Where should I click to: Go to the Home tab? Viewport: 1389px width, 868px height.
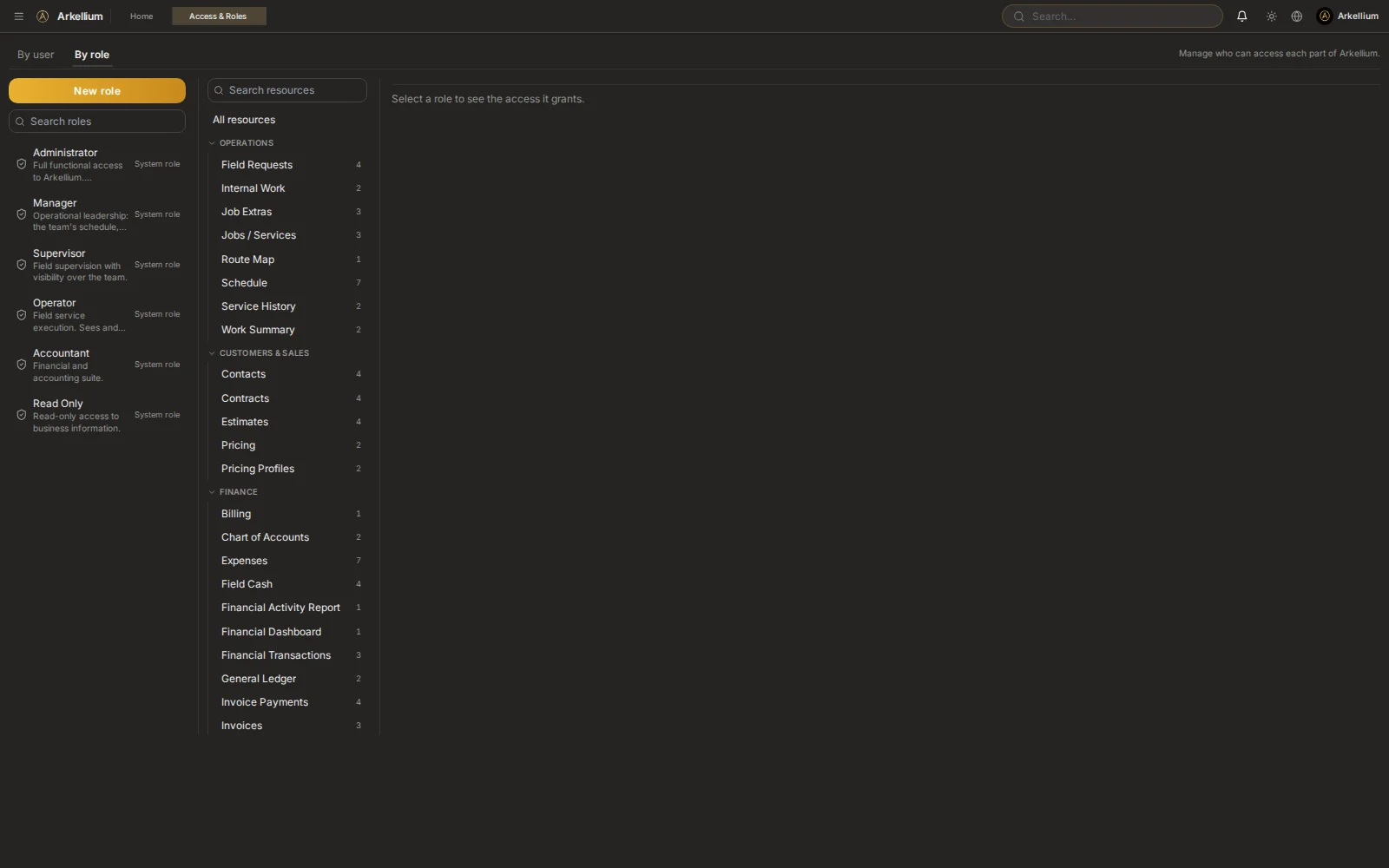pos(142,16)
